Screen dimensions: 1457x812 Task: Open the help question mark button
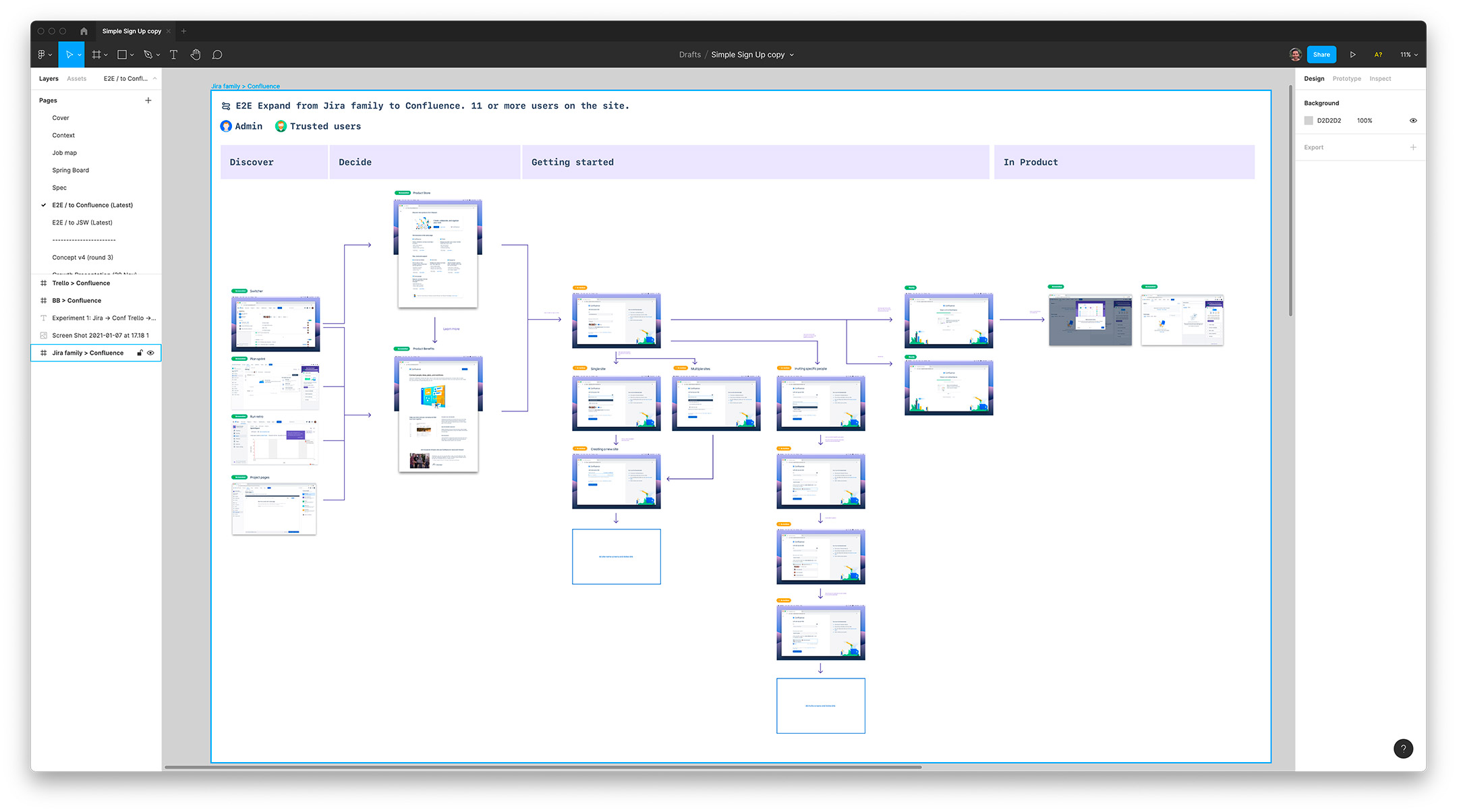[1403, 749]
